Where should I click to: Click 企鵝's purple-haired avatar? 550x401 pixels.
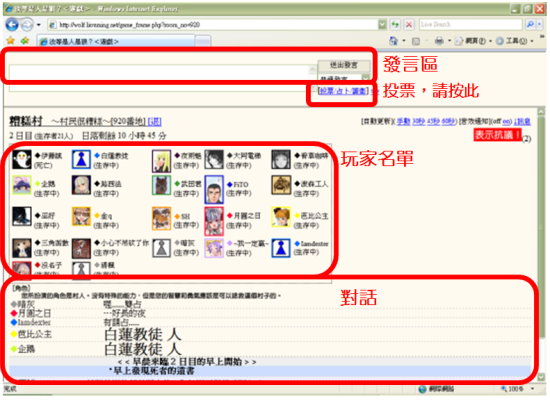22,185
